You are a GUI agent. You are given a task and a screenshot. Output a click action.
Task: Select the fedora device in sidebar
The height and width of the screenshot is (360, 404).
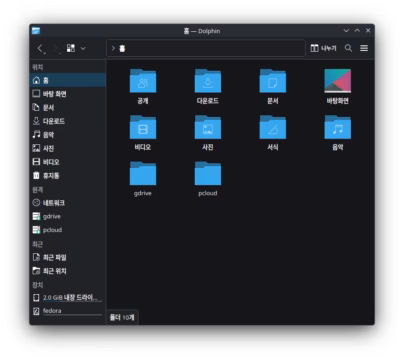68,311
